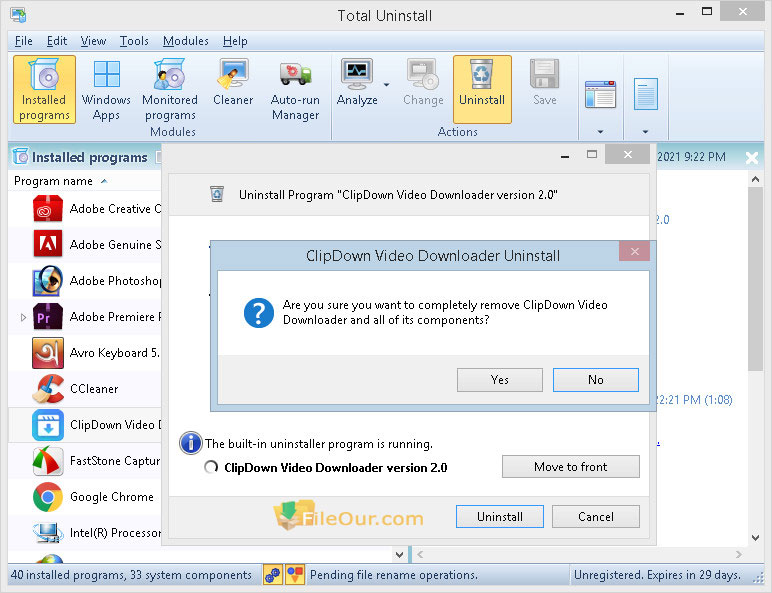Viewport: 772px width, 593px height.
Task: Click Uninstall button in dialog
Action: point(500,517)
